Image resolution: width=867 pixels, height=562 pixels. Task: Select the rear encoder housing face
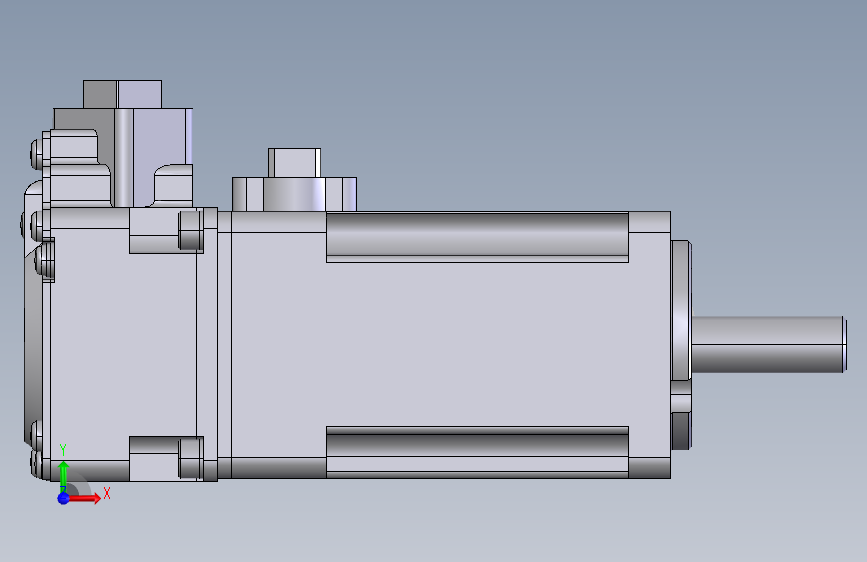(123, 344)
